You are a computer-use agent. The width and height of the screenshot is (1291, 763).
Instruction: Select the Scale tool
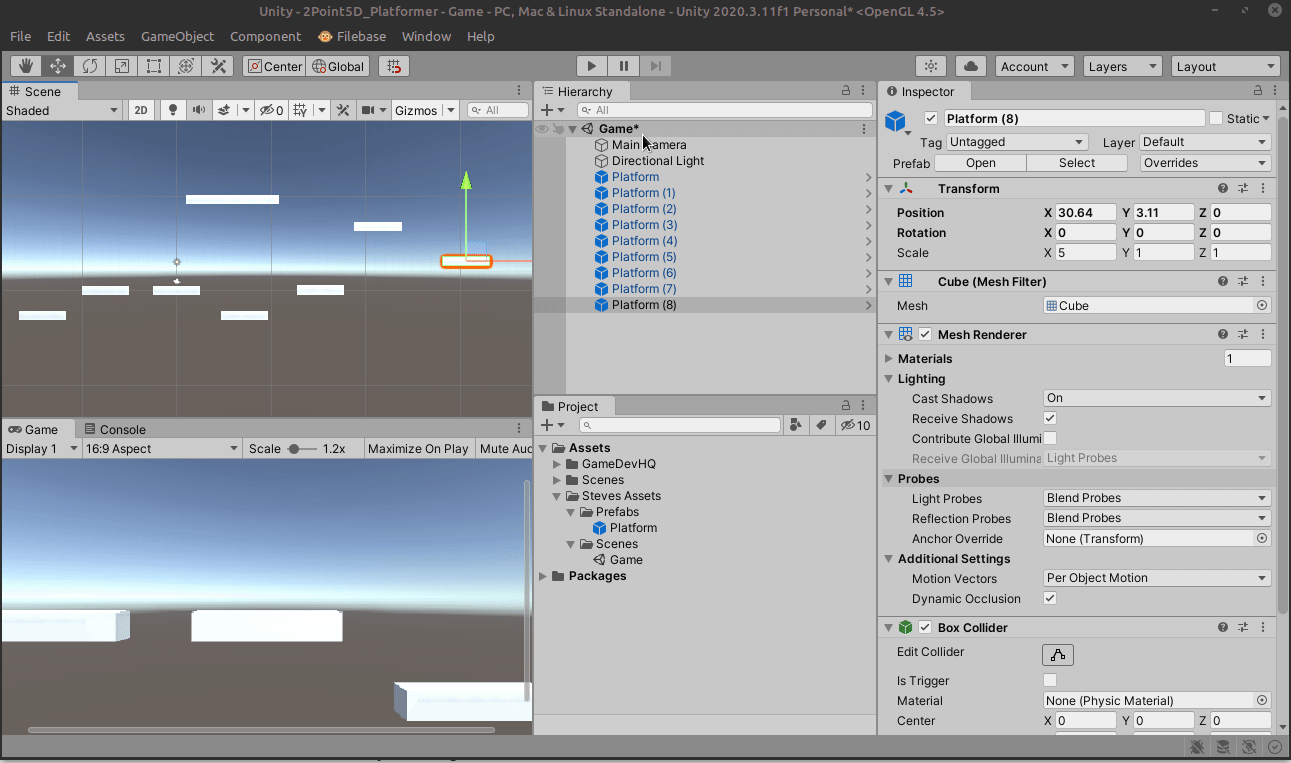pyautogui.click(x=122, y=66)
